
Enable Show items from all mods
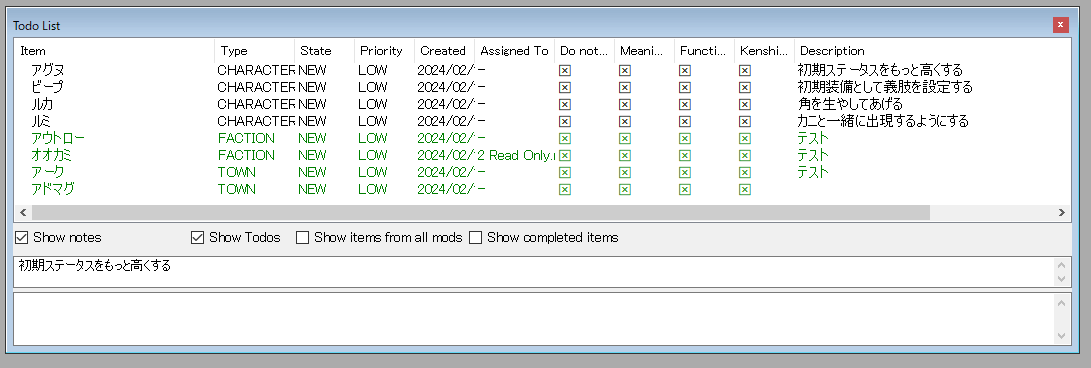303,238
